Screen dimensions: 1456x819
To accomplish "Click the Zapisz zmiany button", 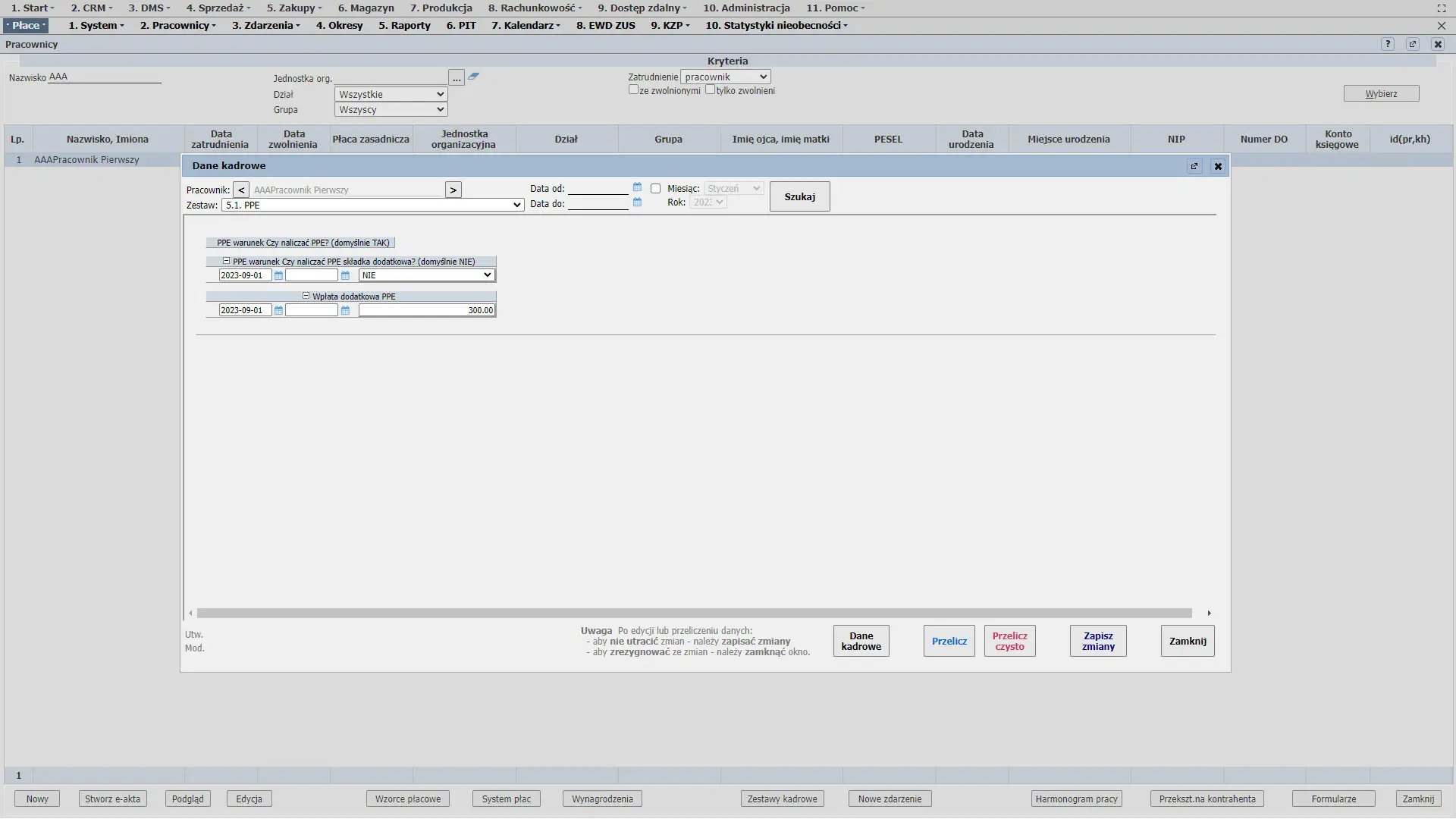I will pyautogui.click(x=1097, y=642).
